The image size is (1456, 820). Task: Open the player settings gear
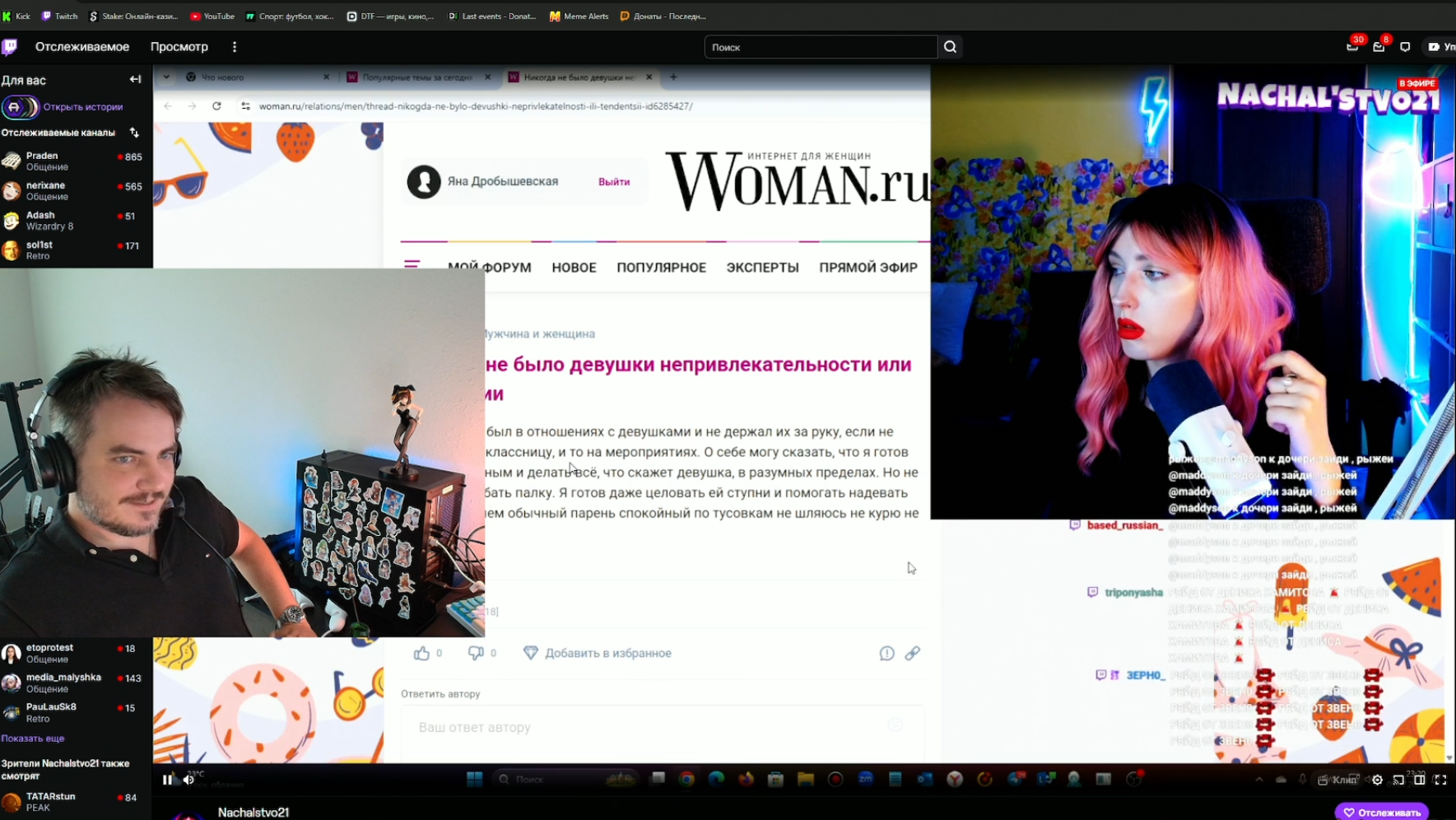pyautogui.click(x=1377, y=780)
